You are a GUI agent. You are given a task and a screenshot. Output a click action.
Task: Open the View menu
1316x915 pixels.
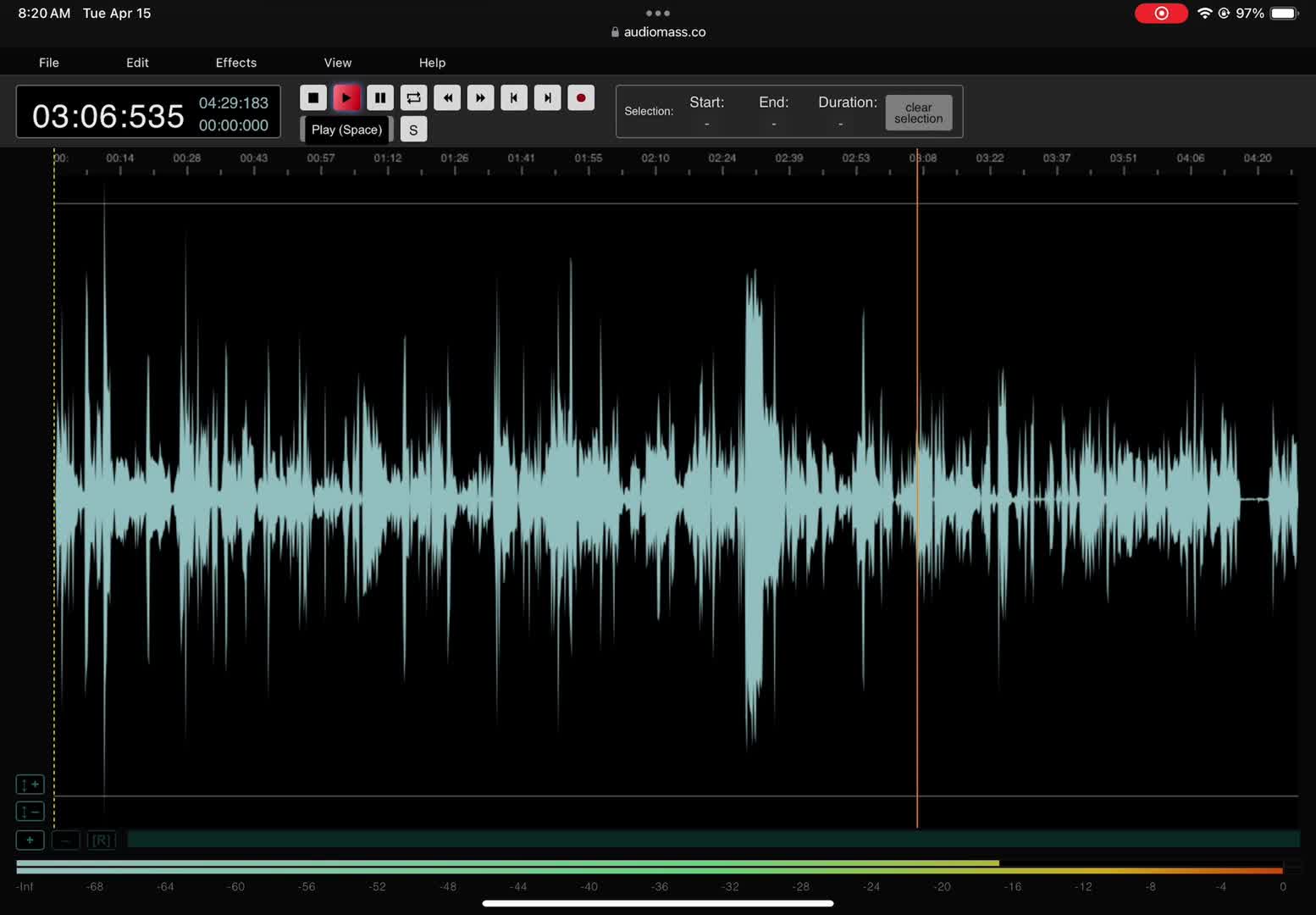pos(337,63)
